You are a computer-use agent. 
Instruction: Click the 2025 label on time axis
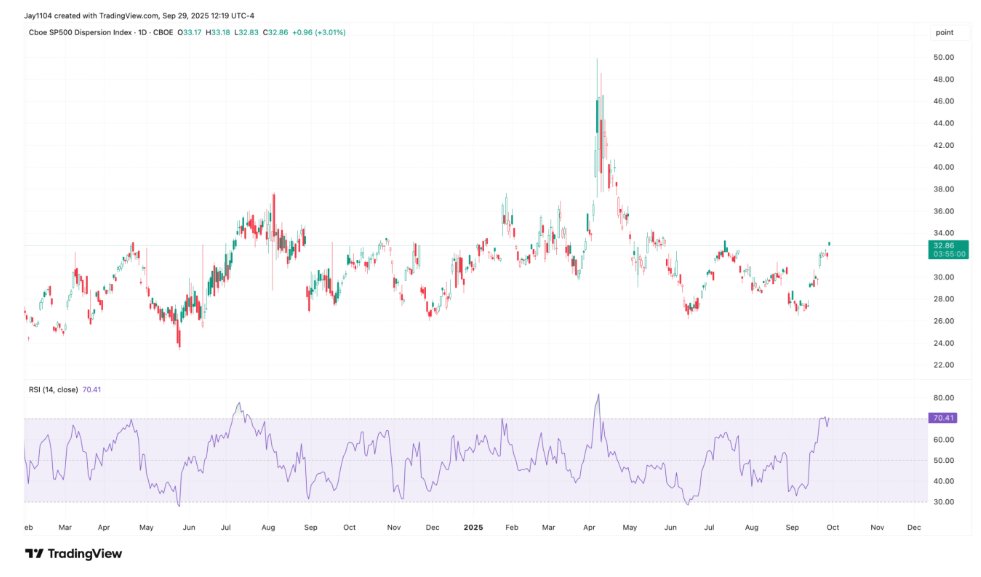click(474, 525)
